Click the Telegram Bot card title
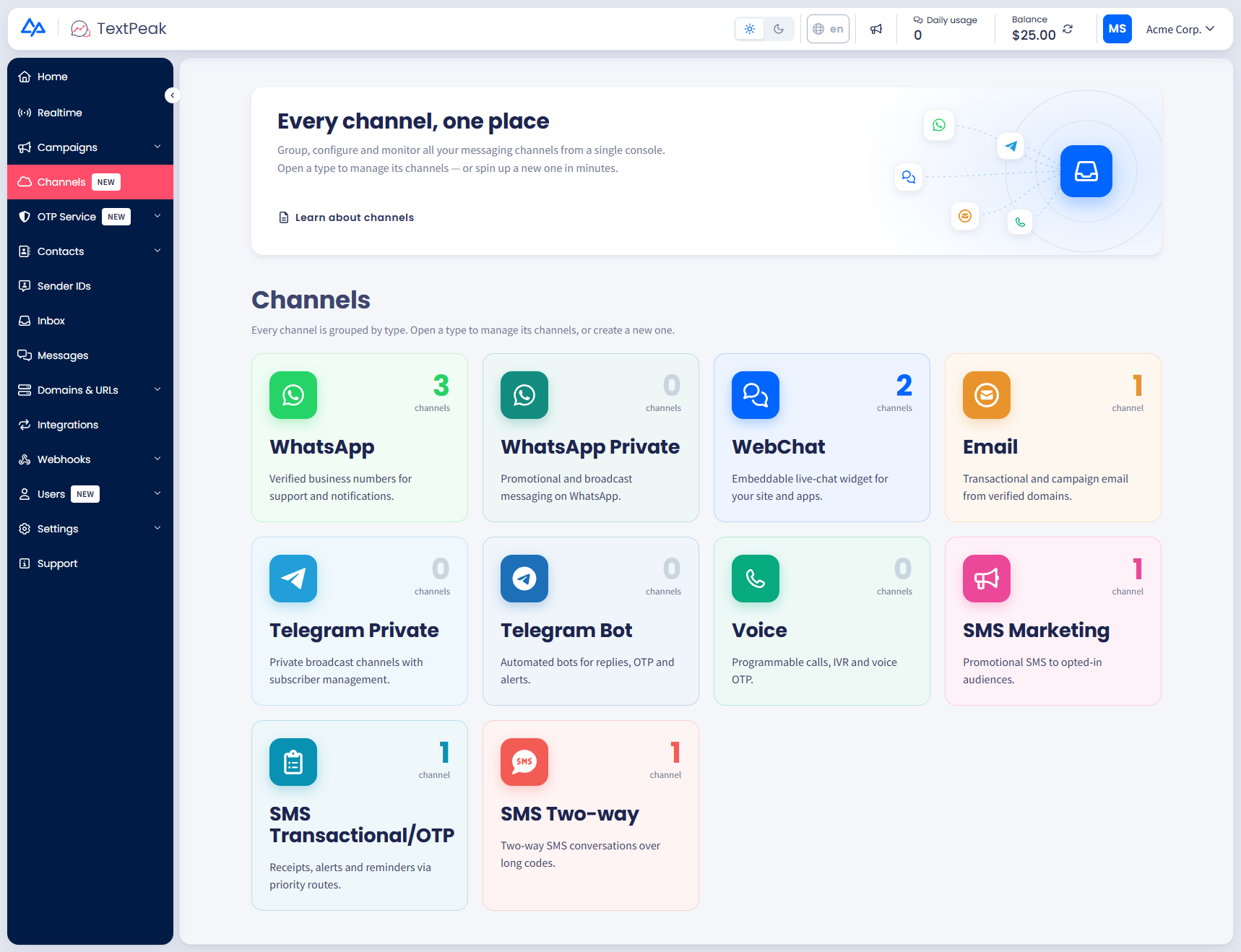This screenshot has height=952, width=1241. click(x=566, y=631)
